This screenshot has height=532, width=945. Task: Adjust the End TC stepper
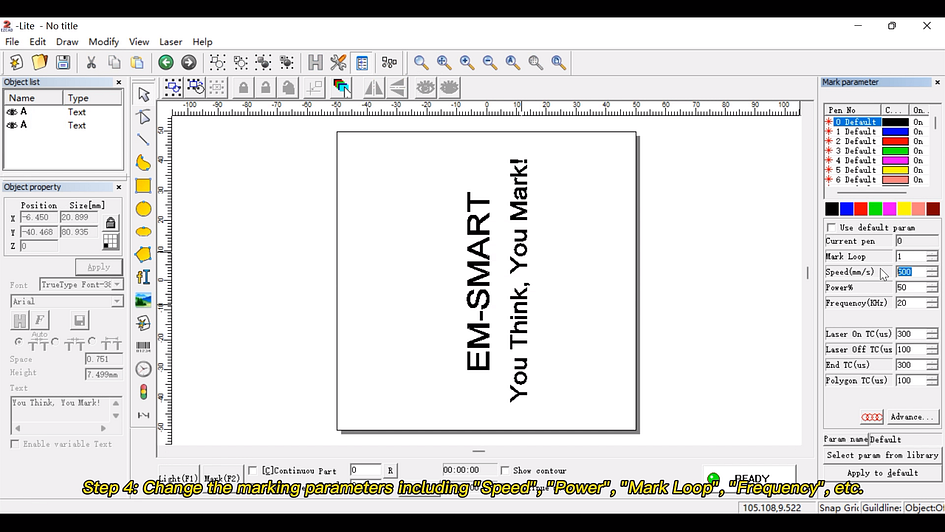click(x=932, y=365)
